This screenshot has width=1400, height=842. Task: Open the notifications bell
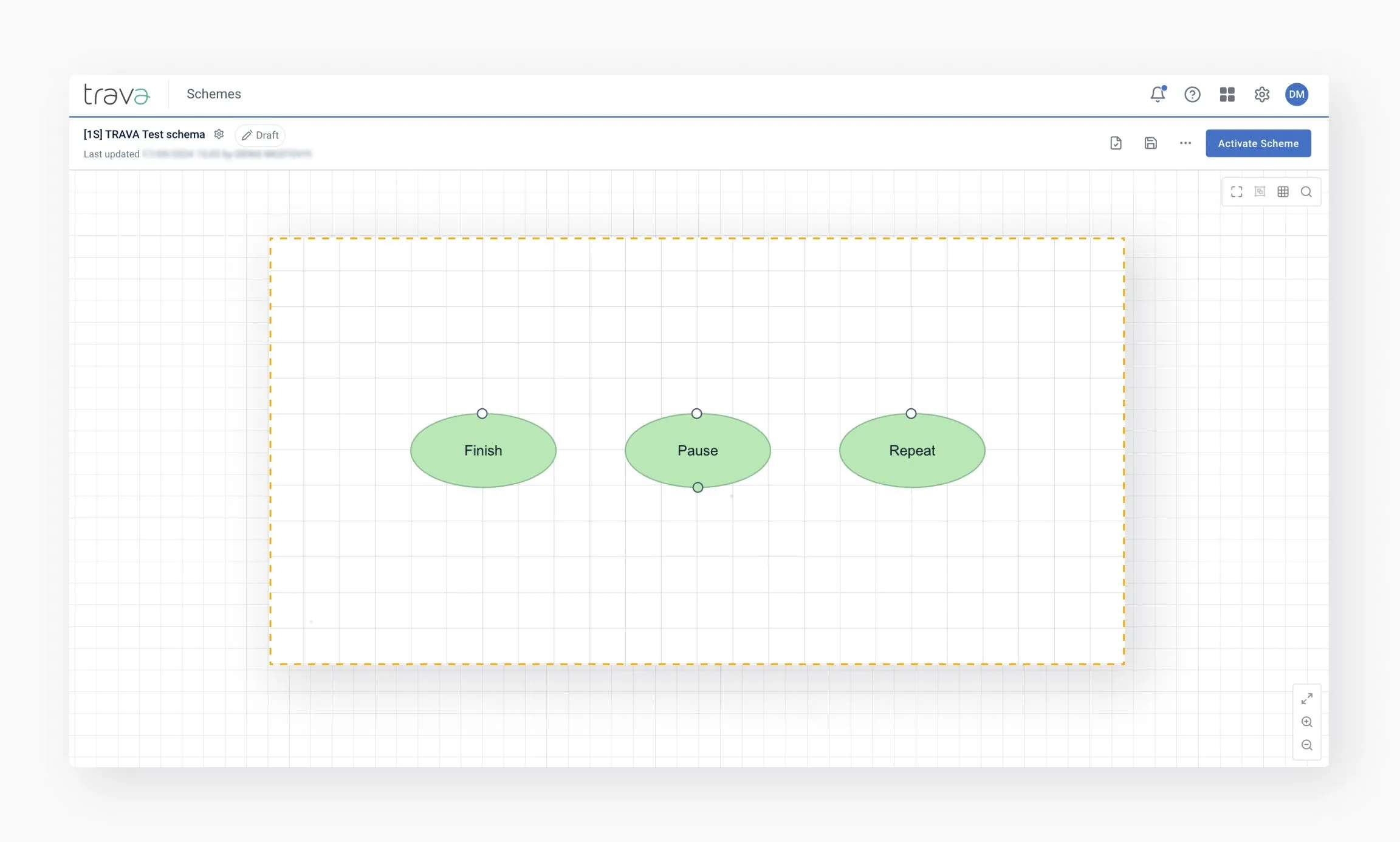(1158, 94)
